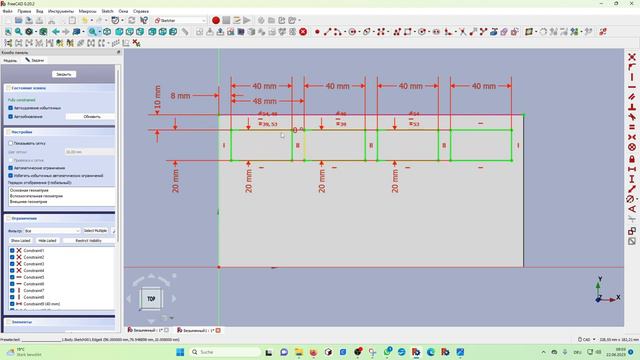Select the external geometry tool
The width and height of the screenshot is (640, 360).
[493, 31]
